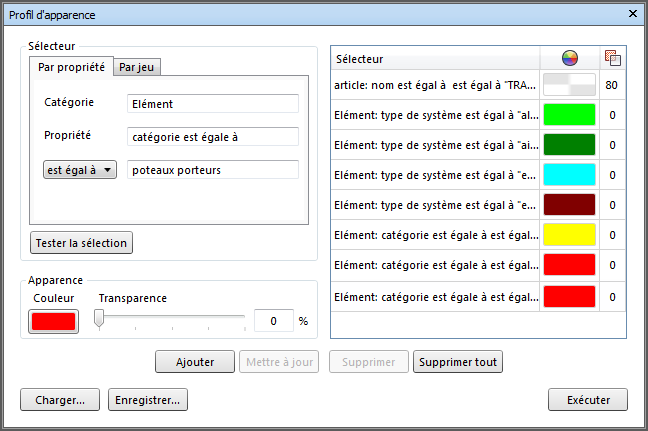The width and height of the screenshot is (648, 431).
Task: Click the Catégorie field showing 'Elément'
Action: tap(213, 103)
